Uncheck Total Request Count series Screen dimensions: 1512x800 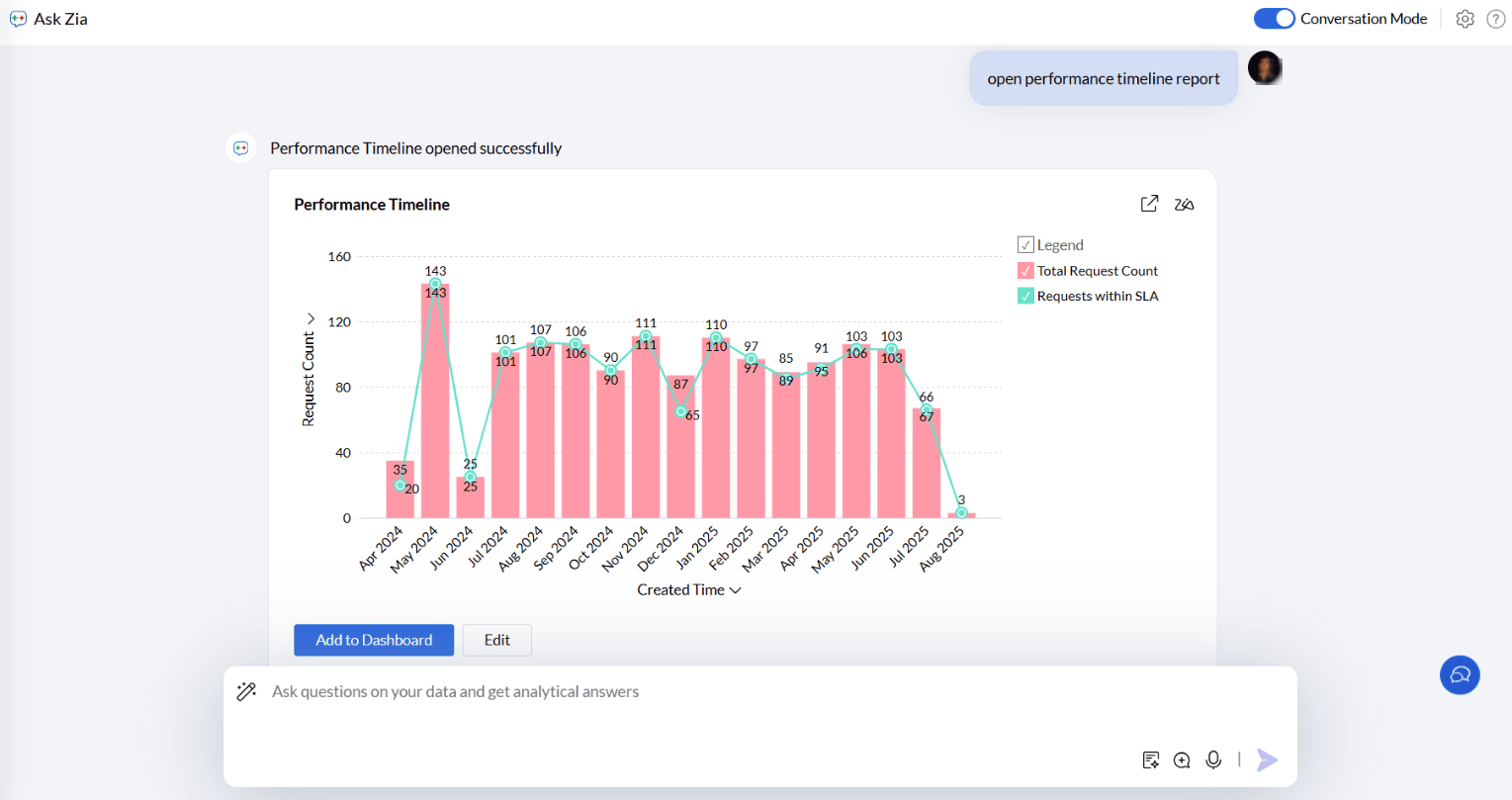tap(1025, 271)
